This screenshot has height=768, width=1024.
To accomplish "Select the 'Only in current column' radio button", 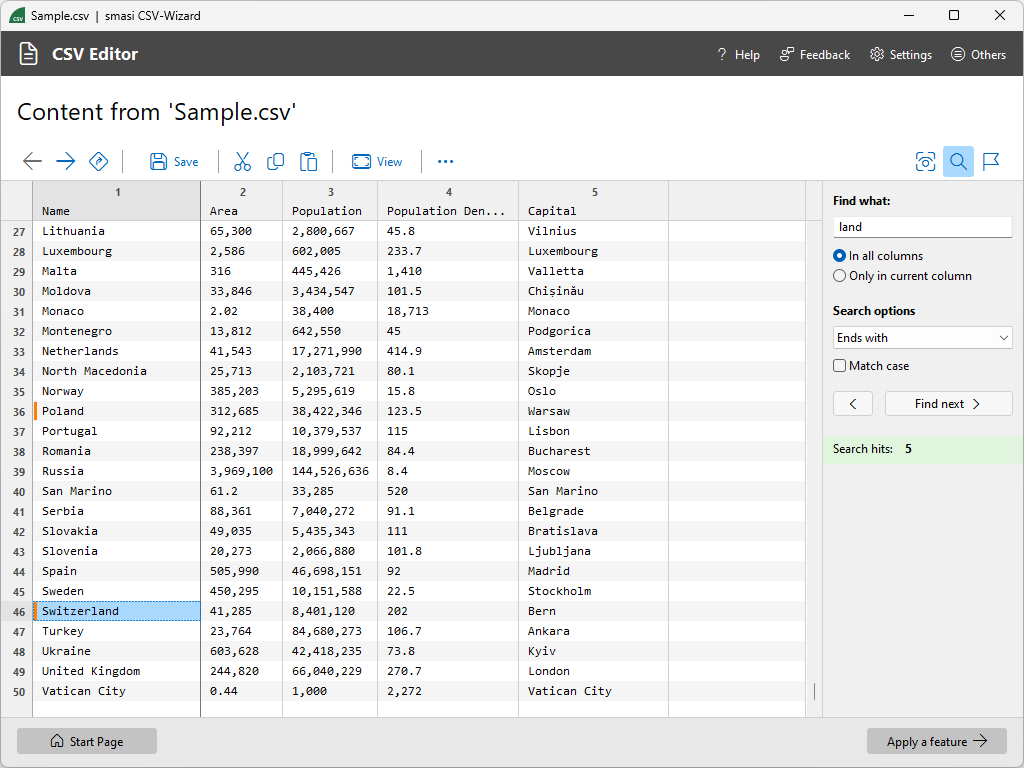I will (x=839, y=275).
